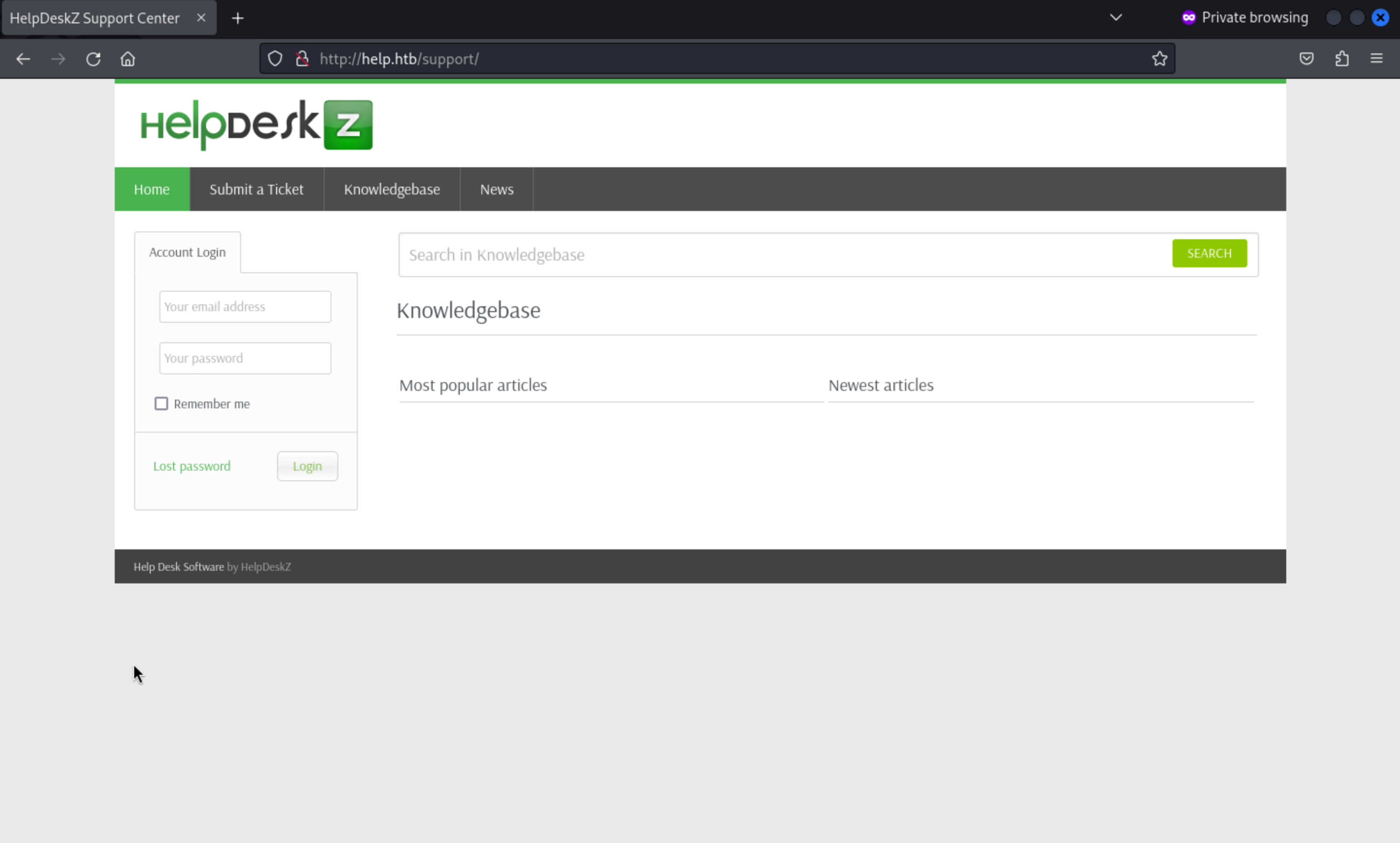The height and width of the screenshot is (843, 1400).
Task: Open the Extensions puzzle icon
Action: (1342, 58)
